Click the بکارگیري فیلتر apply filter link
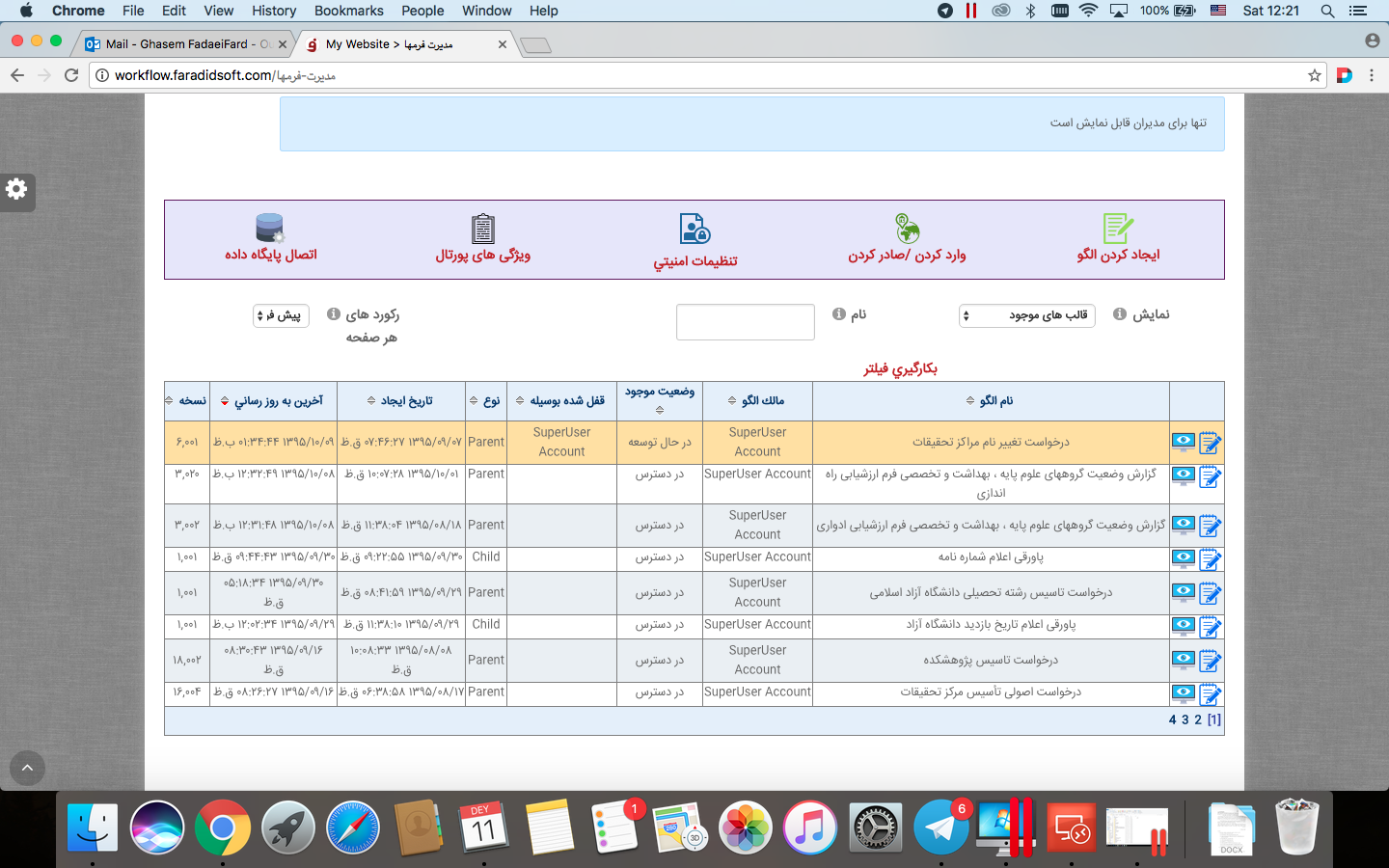 (900, 368)
